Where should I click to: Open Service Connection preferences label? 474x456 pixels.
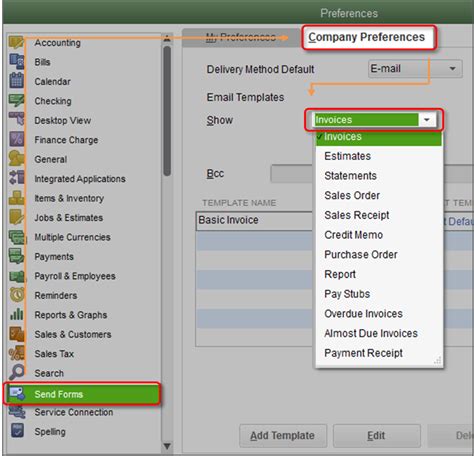[74, 412]
